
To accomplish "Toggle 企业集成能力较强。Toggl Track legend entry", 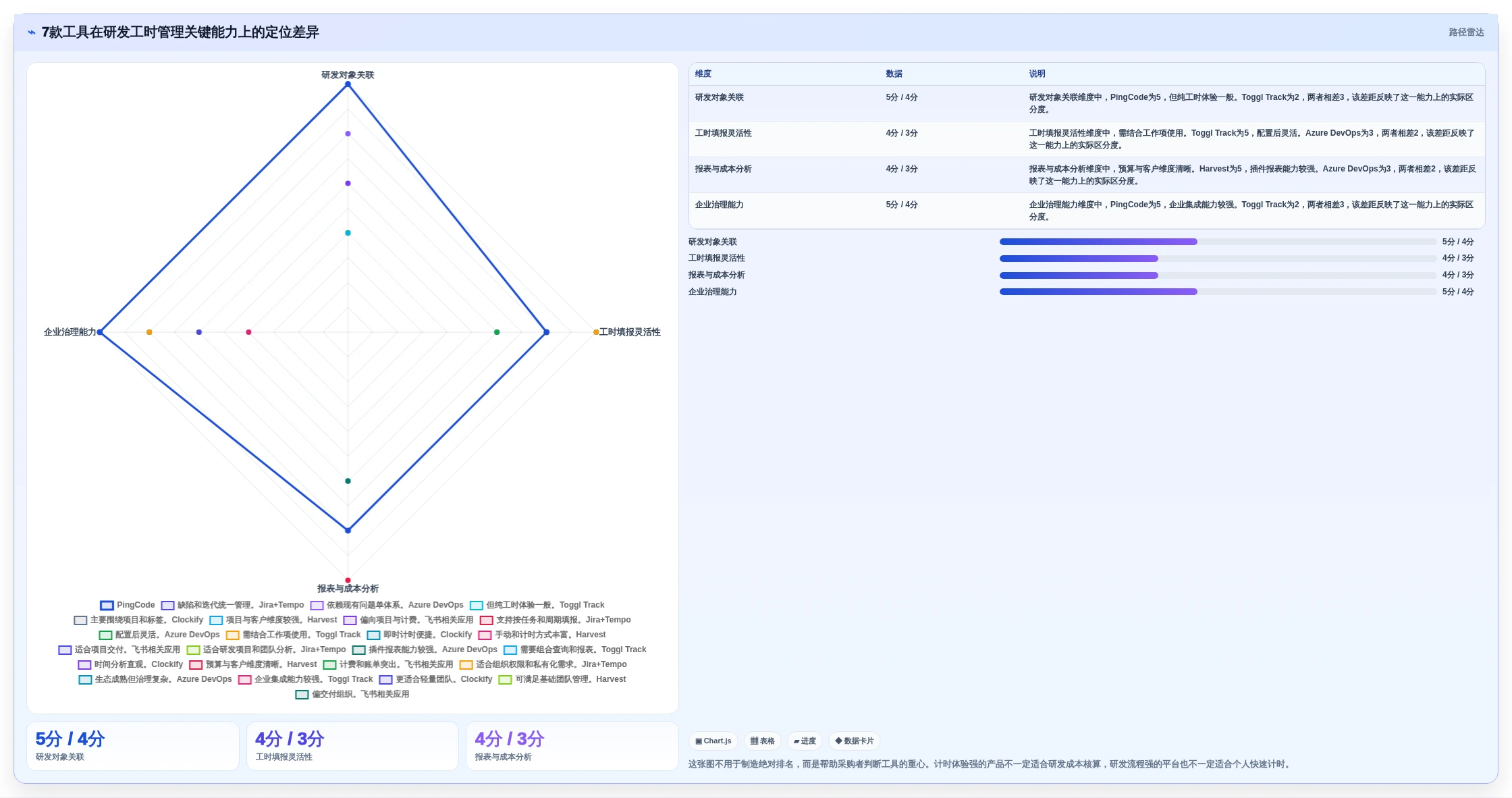I will 305,679.
